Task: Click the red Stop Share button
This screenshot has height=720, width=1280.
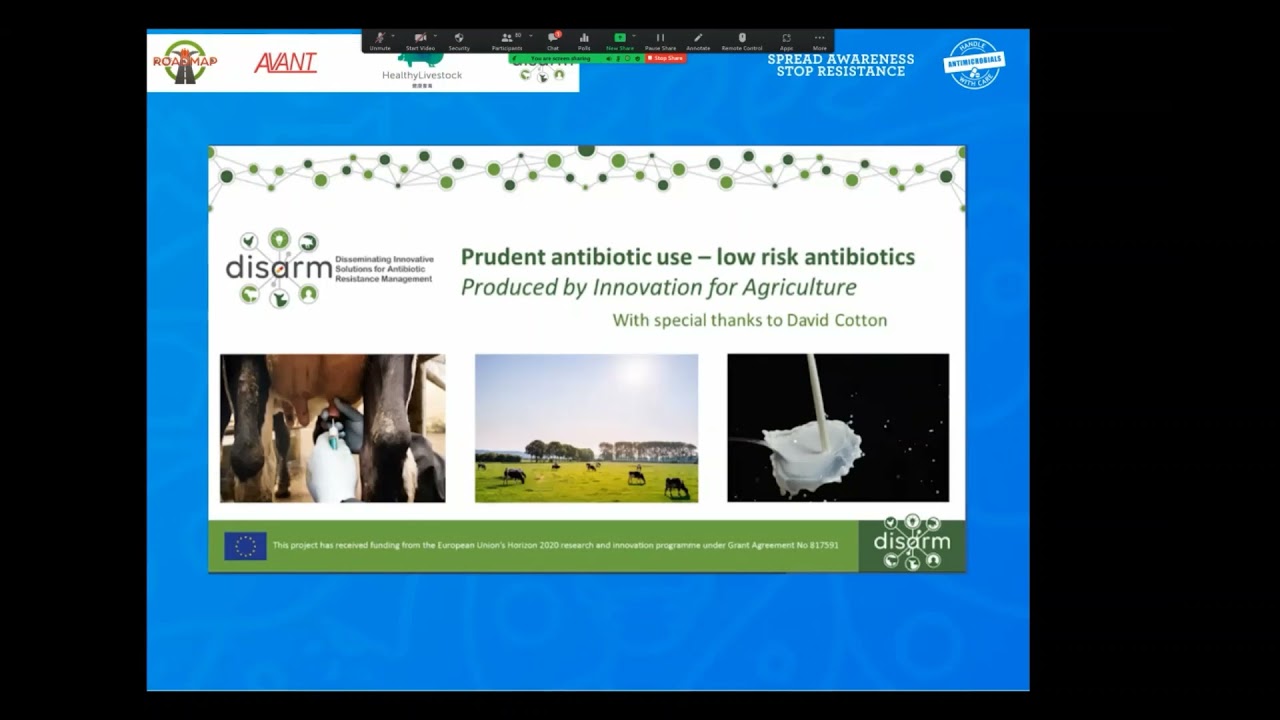Action: coord(666,58)
